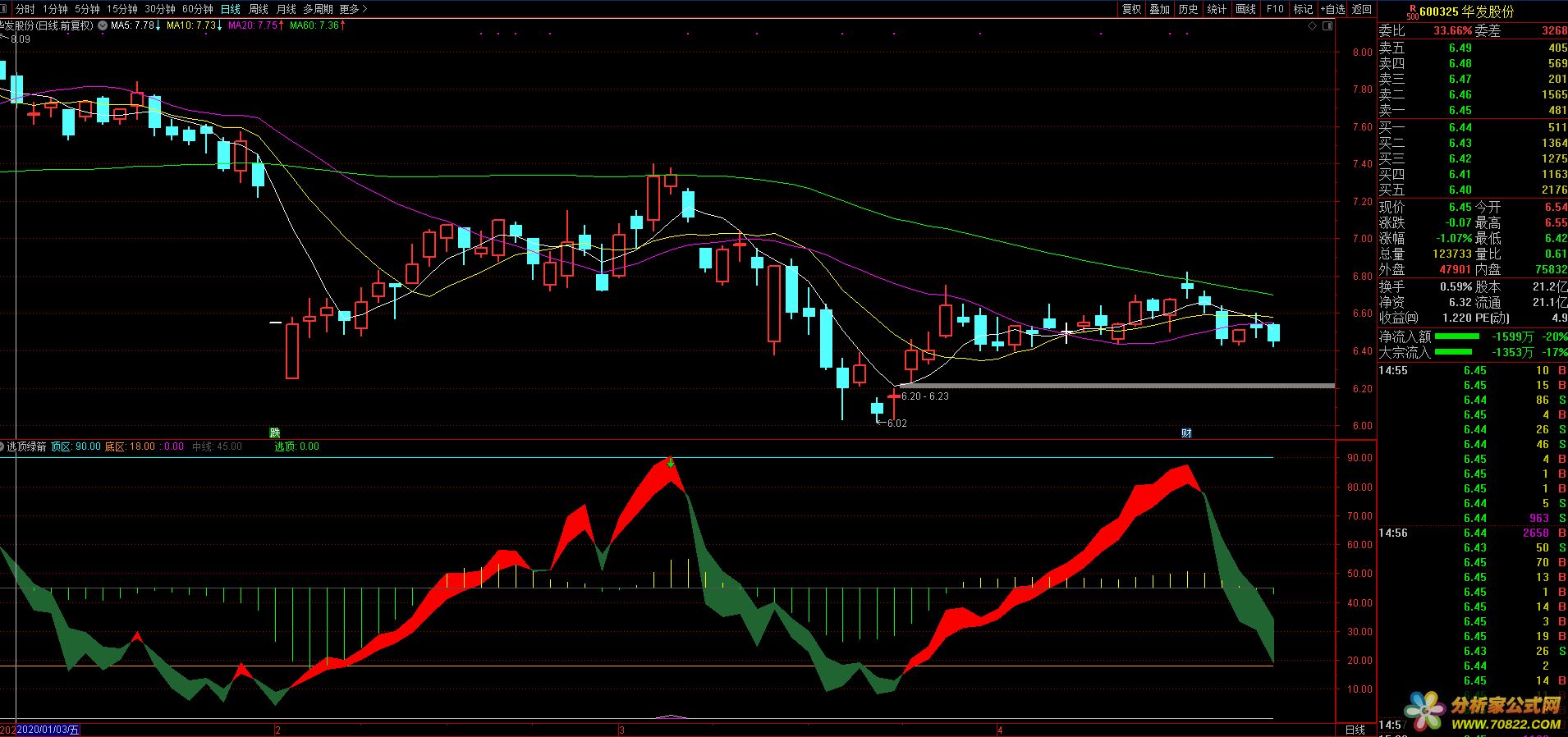Click the 现价 6.45 current price
1568x737 pixels.
1460,207
